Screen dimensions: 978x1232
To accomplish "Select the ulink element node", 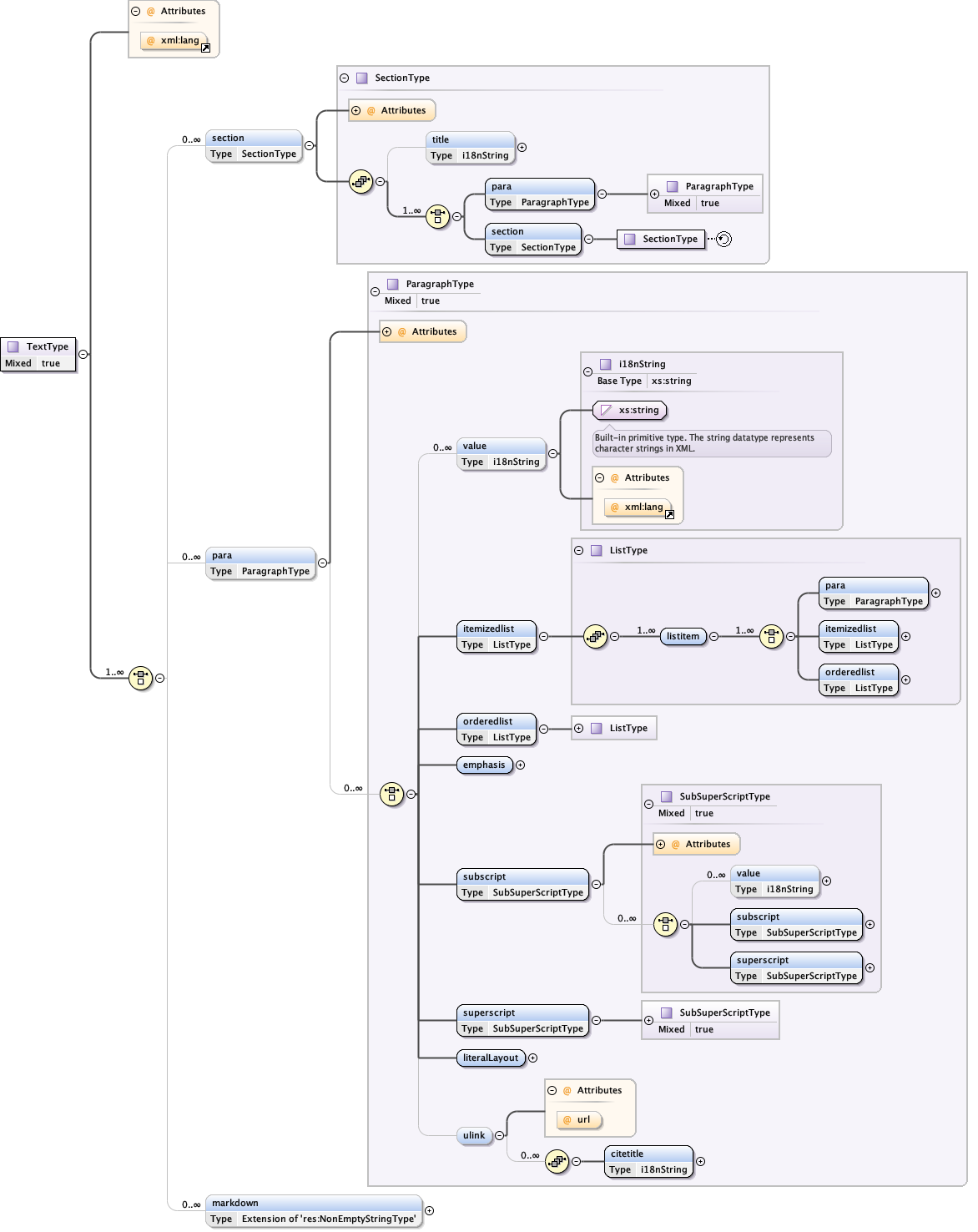I will [x=474, y=1135].
